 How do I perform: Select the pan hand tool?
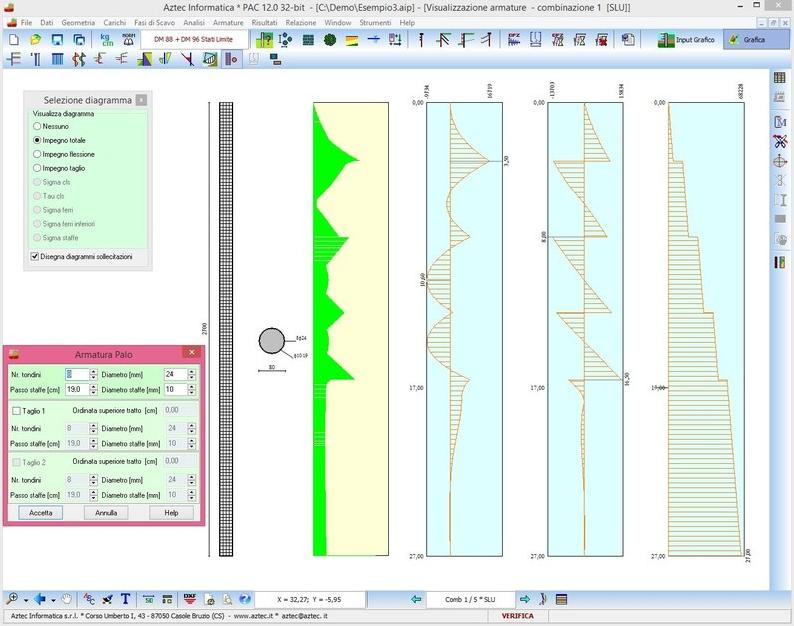coord(67,599)
